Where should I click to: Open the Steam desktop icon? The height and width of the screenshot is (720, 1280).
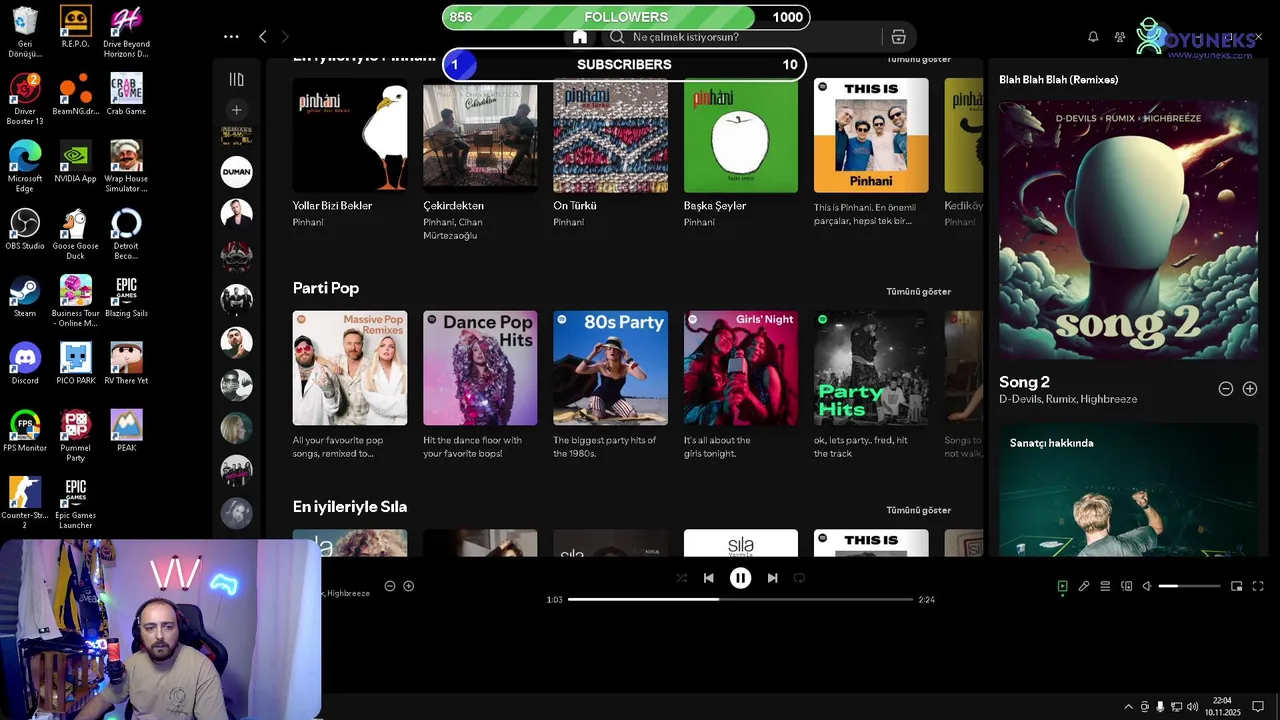(x=25, y=296)
